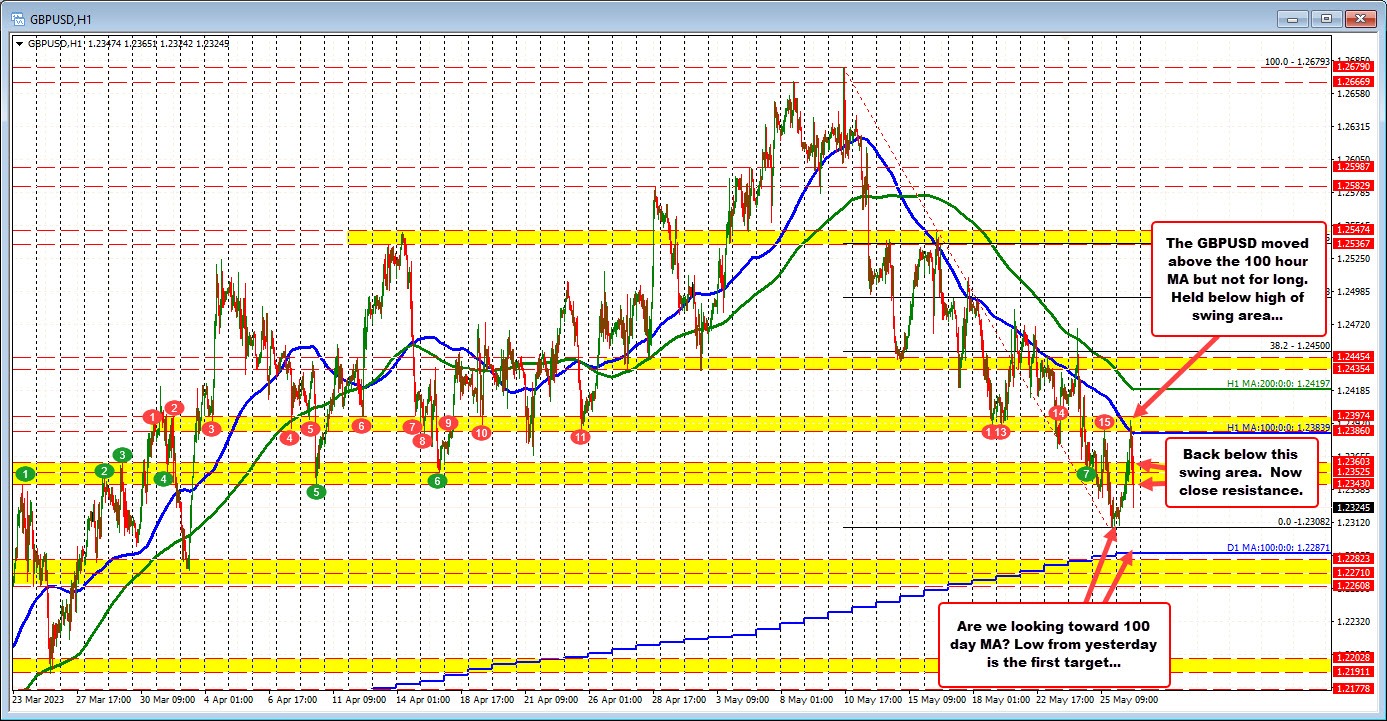
Task: Expand the triangle arrow next to GBPUSD,H1 OHLC text
Action: 19,43
